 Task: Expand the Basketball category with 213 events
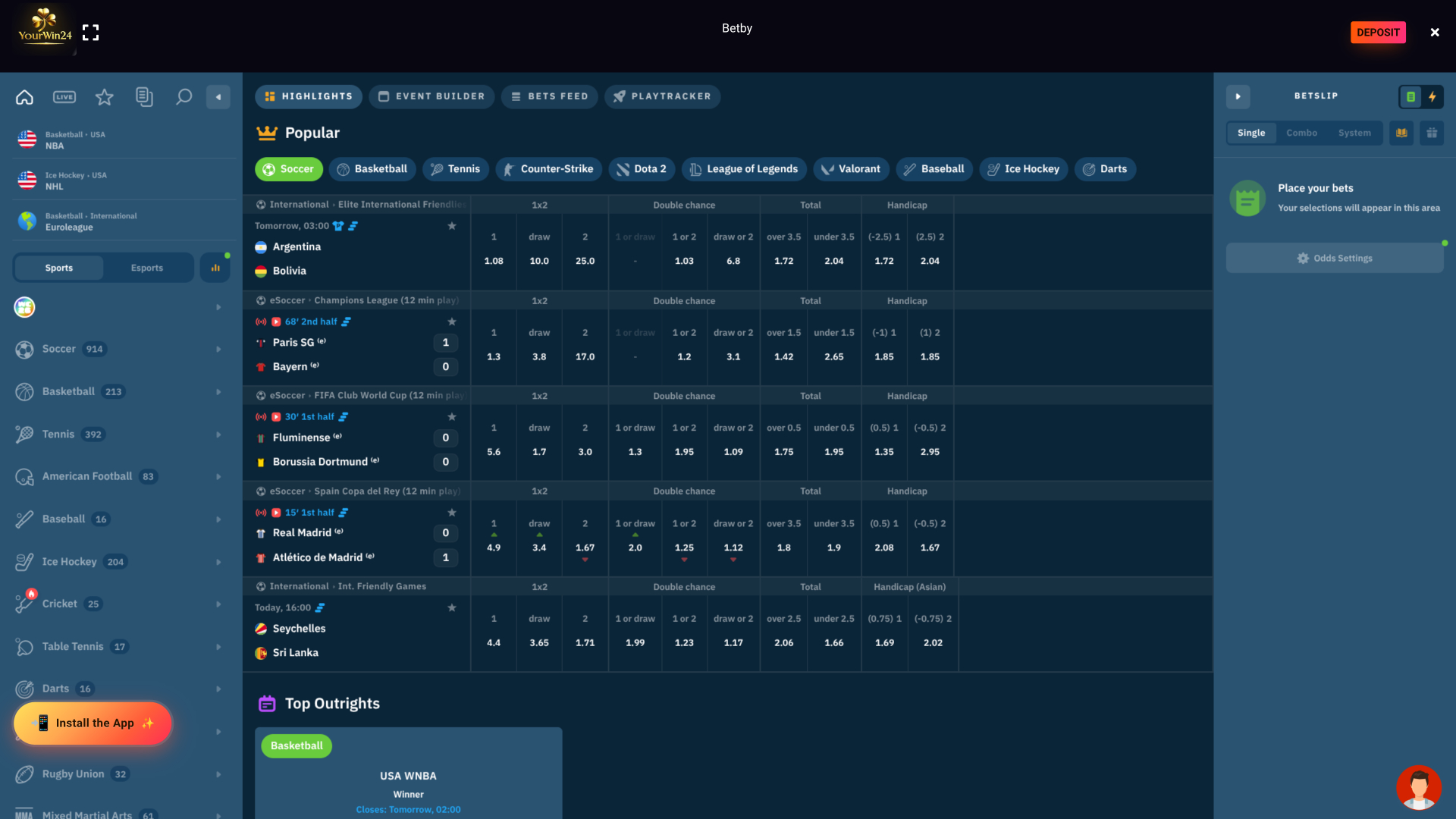(x=121, y=391)
